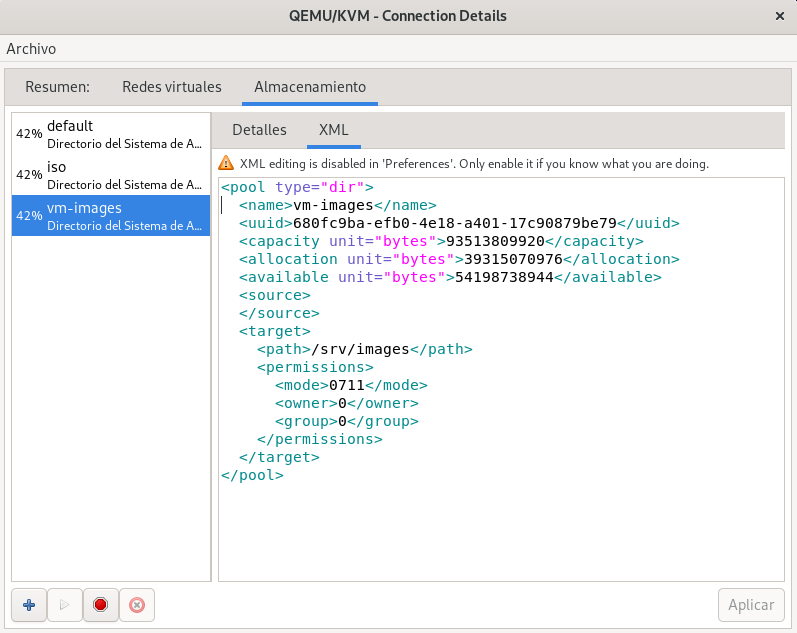Click the mode 0711 line

click(x=351, y=385)
